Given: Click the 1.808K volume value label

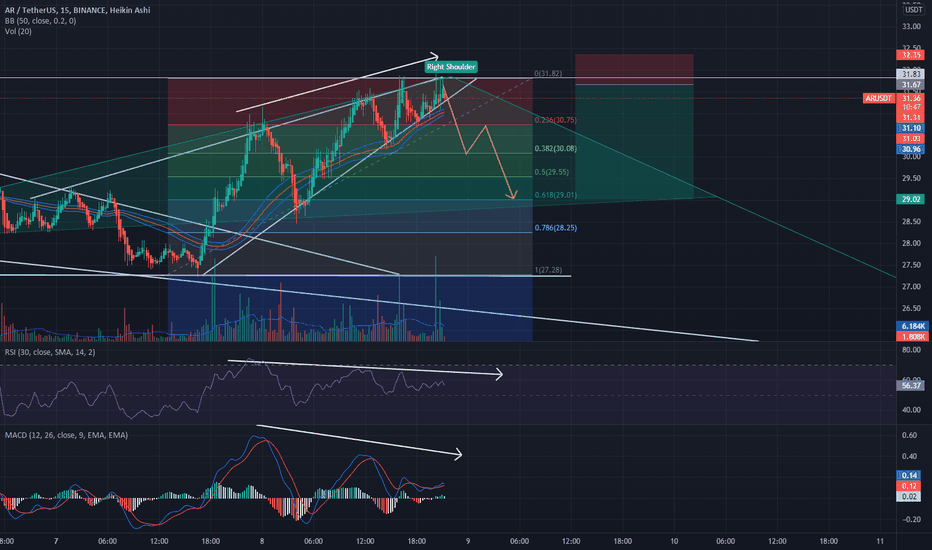Looking at the screenshot, I should [912, 337].
